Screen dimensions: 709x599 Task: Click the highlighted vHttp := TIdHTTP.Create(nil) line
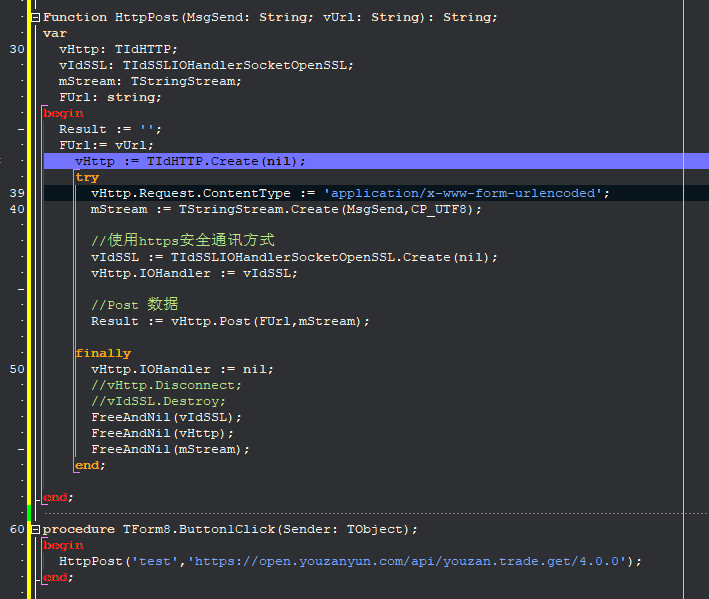(190, 161)
